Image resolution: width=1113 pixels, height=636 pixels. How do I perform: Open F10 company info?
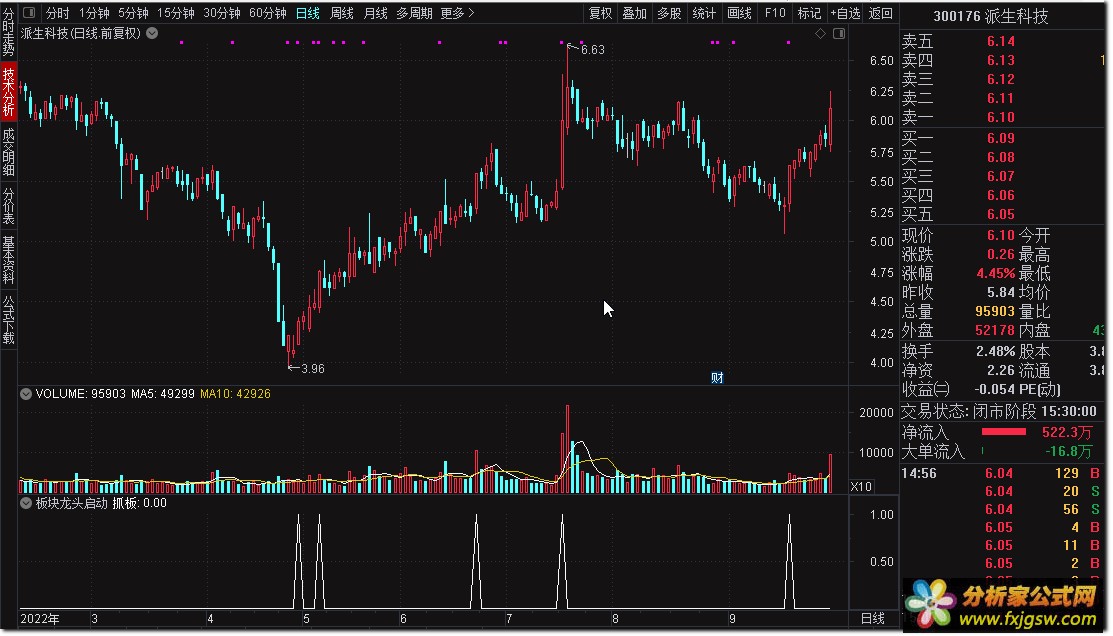point(775,13)
